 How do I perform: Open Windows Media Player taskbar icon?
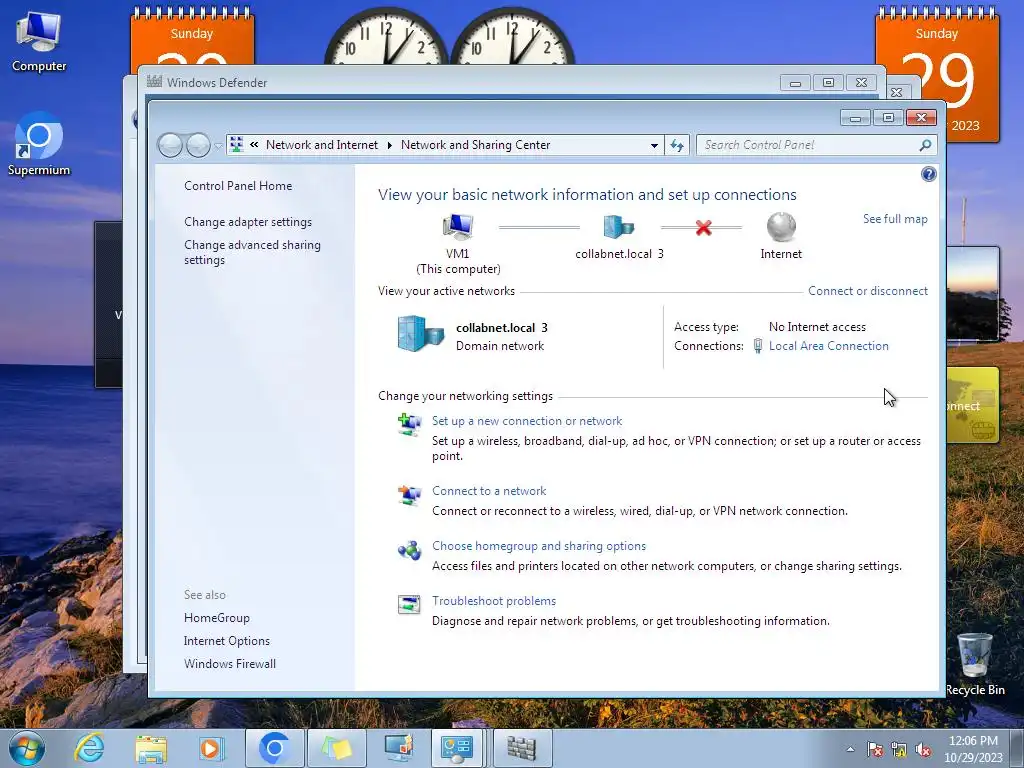[x=210, y=748]
